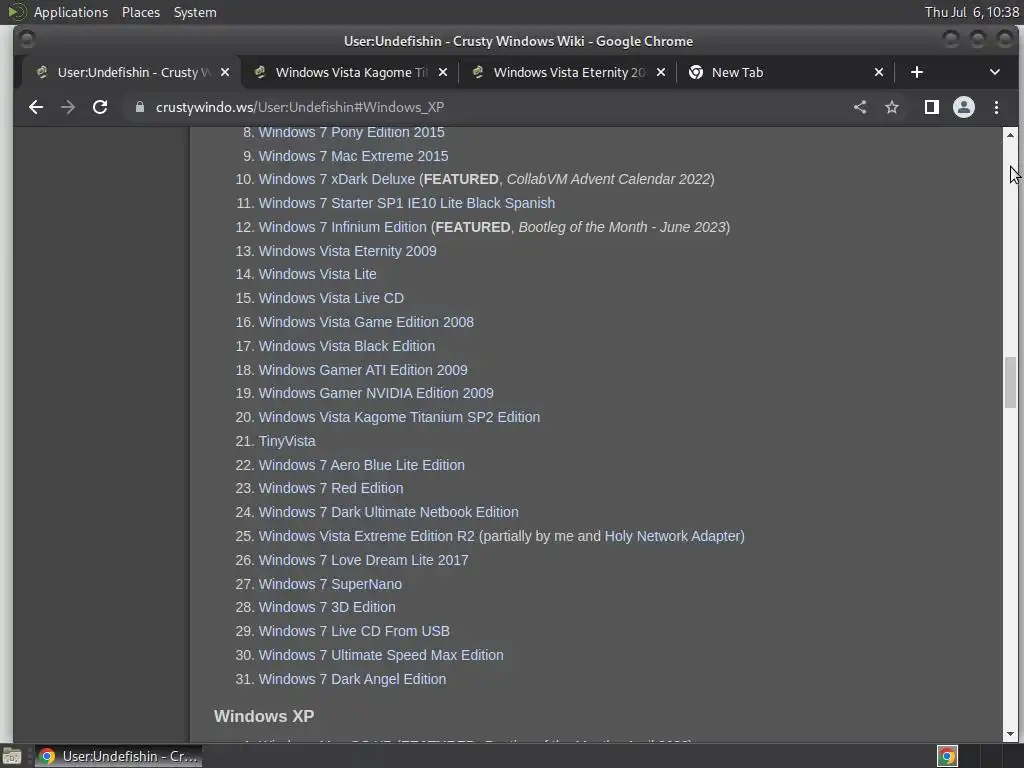Image resolution: width=1024 pixels, height=768 pixels.
Task: Open Windows Gamer NVIDIA Edition 2009 link
Action: pyautogui.click(x=376, y=393)
